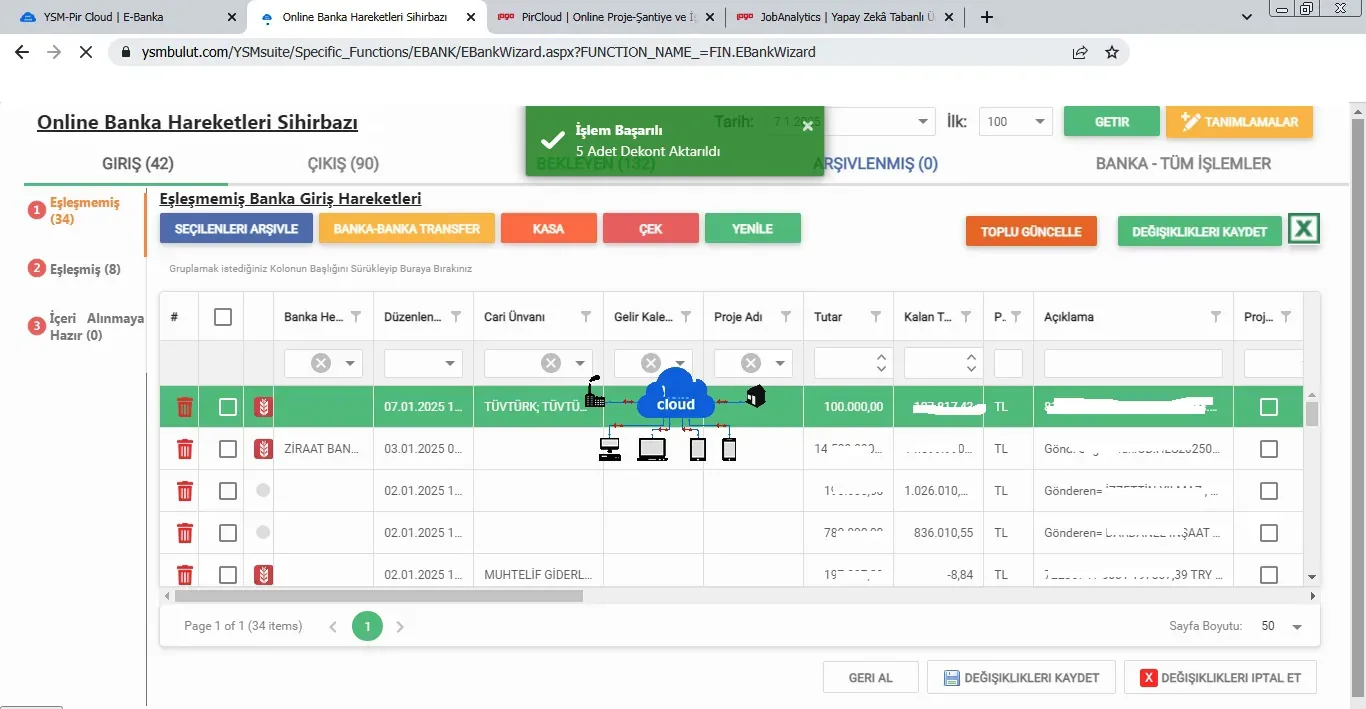Open the ARŞİVLENMİŞ (0) tab

click(x=875, y=164)
